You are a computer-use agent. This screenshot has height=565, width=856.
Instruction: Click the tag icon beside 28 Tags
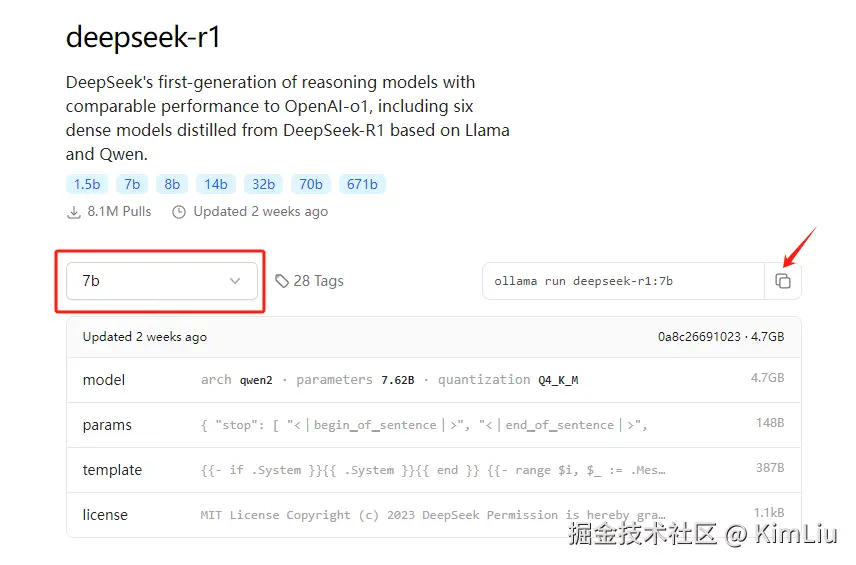click(x=282, y=281)
